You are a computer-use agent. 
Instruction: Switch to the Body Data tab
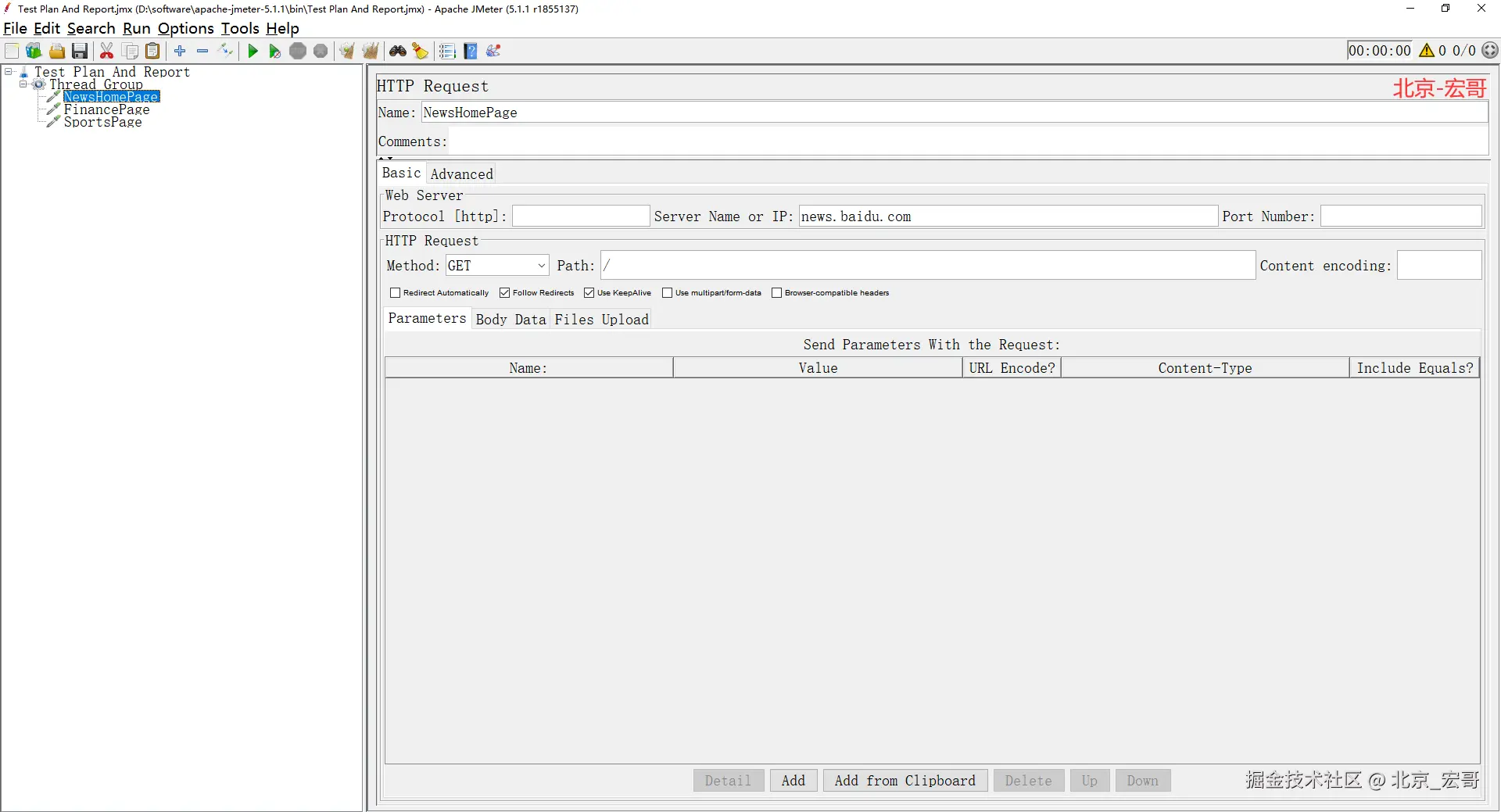[510, 319]
